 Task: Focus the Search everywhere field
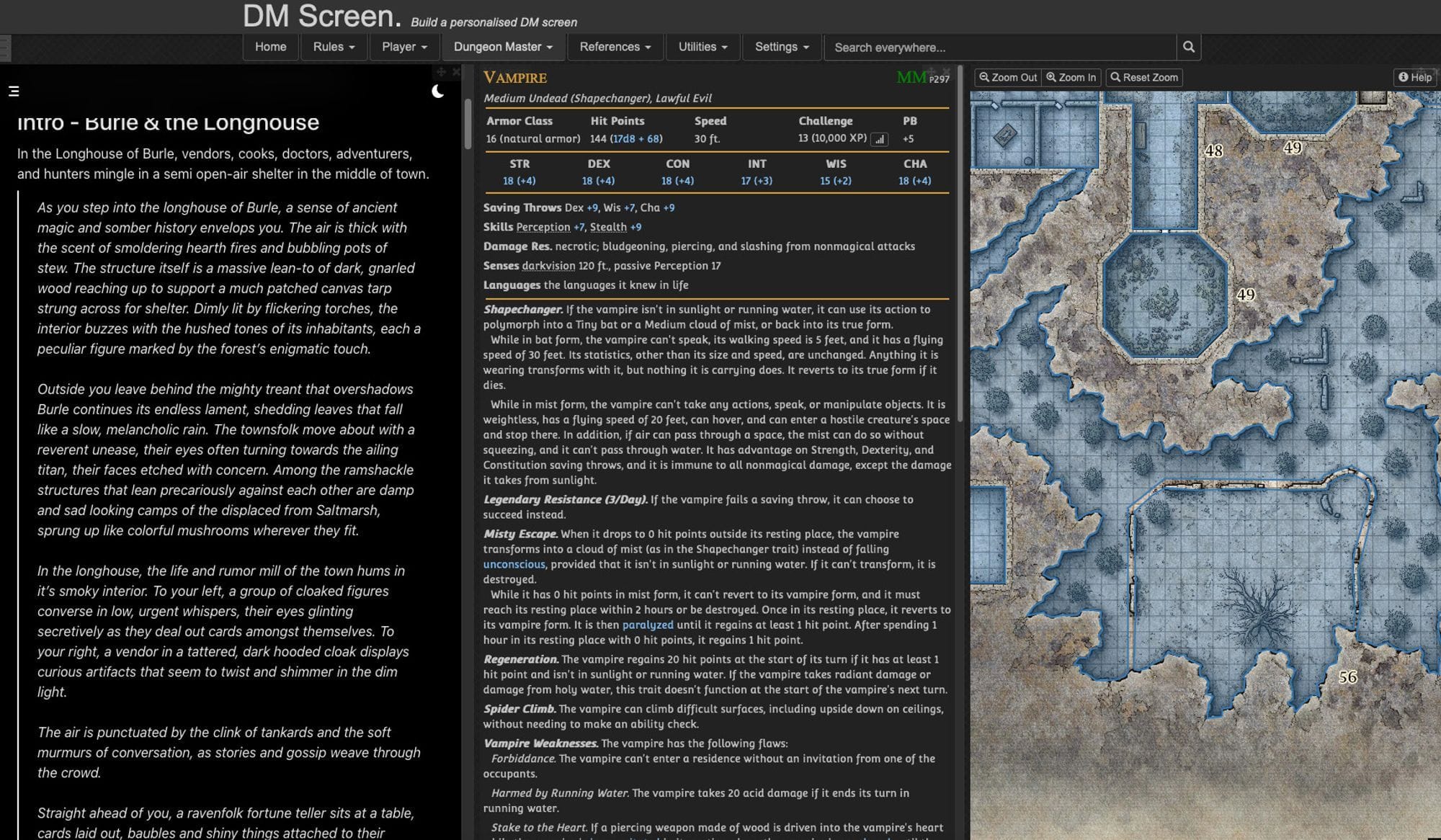click(x=1000, y=47)
